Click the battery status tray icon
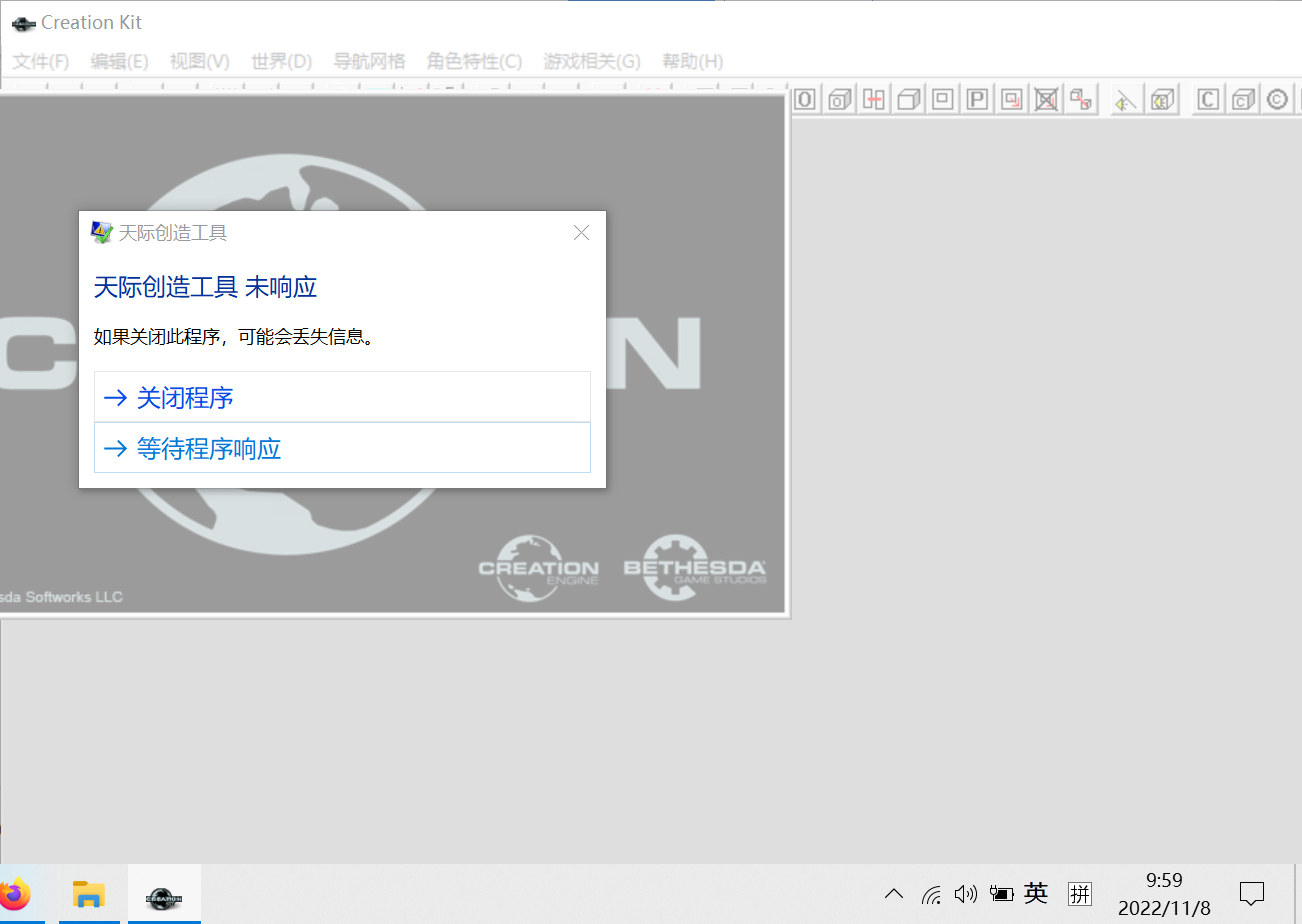 tap(1001, 894)
